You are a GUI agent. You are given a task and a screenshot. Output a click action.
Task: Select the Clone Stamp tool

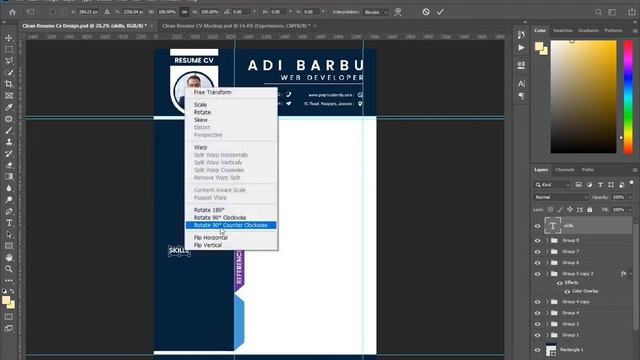coord(9,142)
